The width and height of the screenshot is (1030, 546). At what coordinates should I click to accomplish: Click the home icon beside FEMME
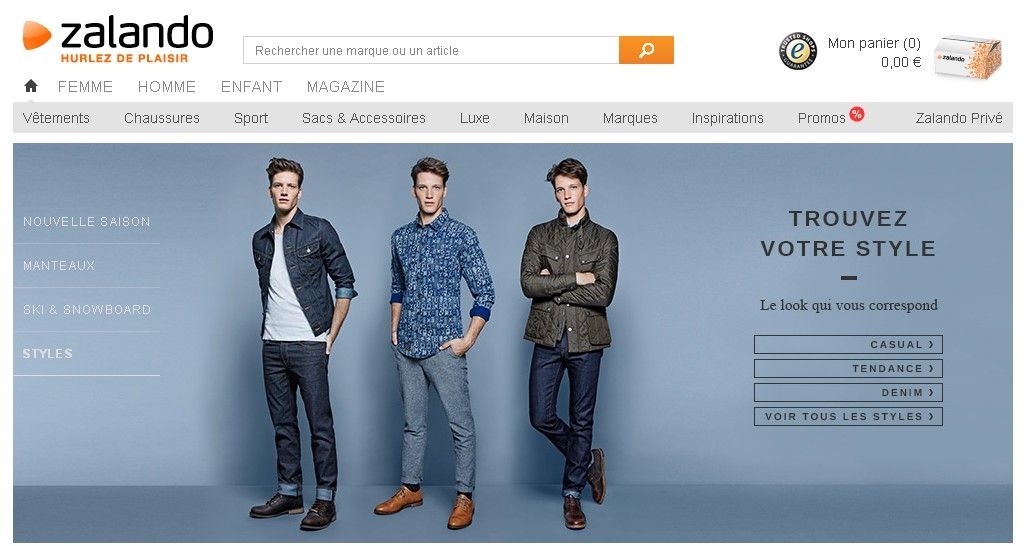tap(31, 86)
